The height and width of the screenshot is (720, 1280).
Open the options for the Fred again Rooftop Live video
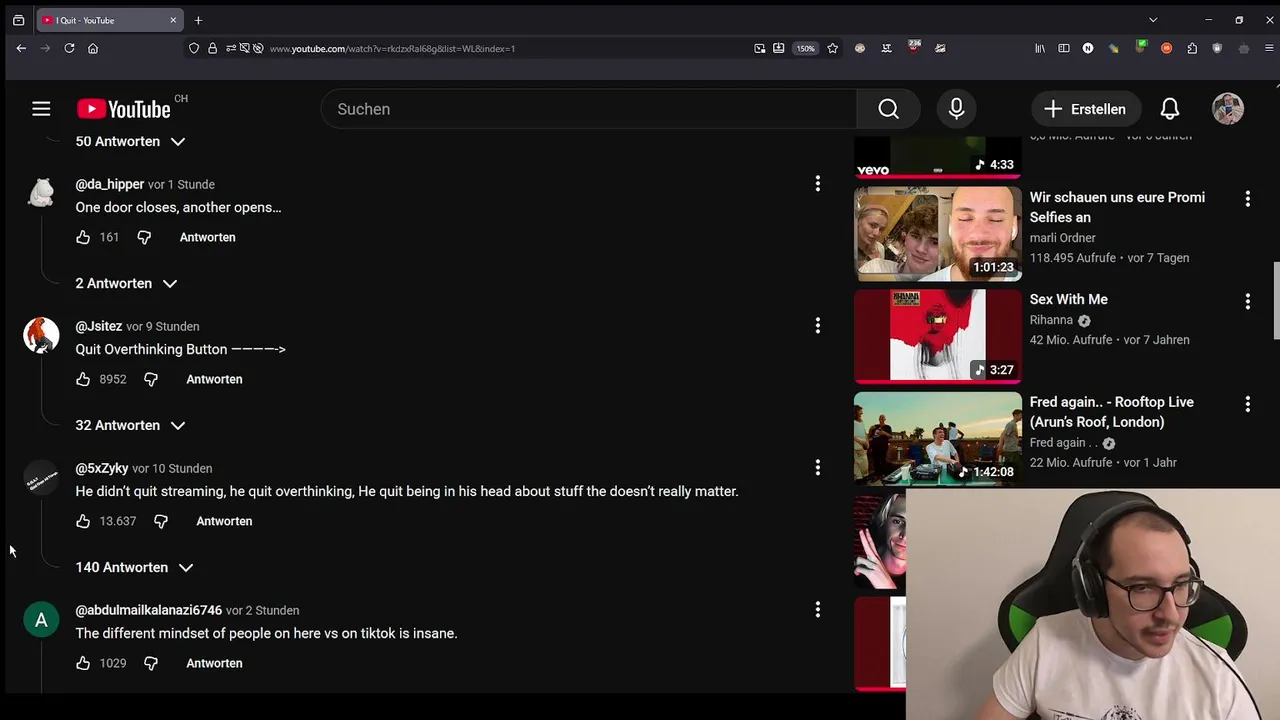tap(1247, 404)
